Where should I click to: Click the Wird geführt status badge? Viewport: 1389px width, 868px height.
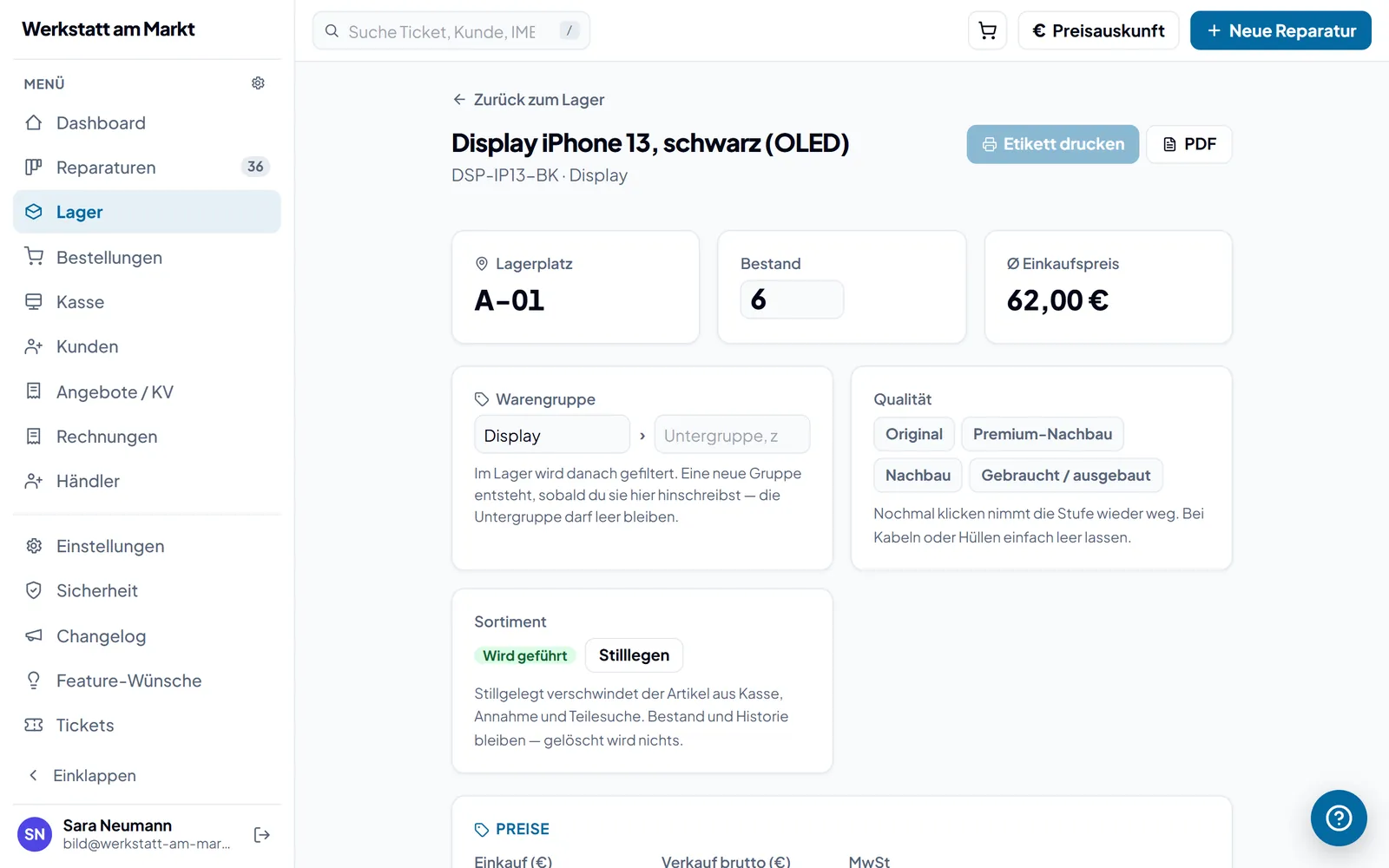(x=525, y=655)
